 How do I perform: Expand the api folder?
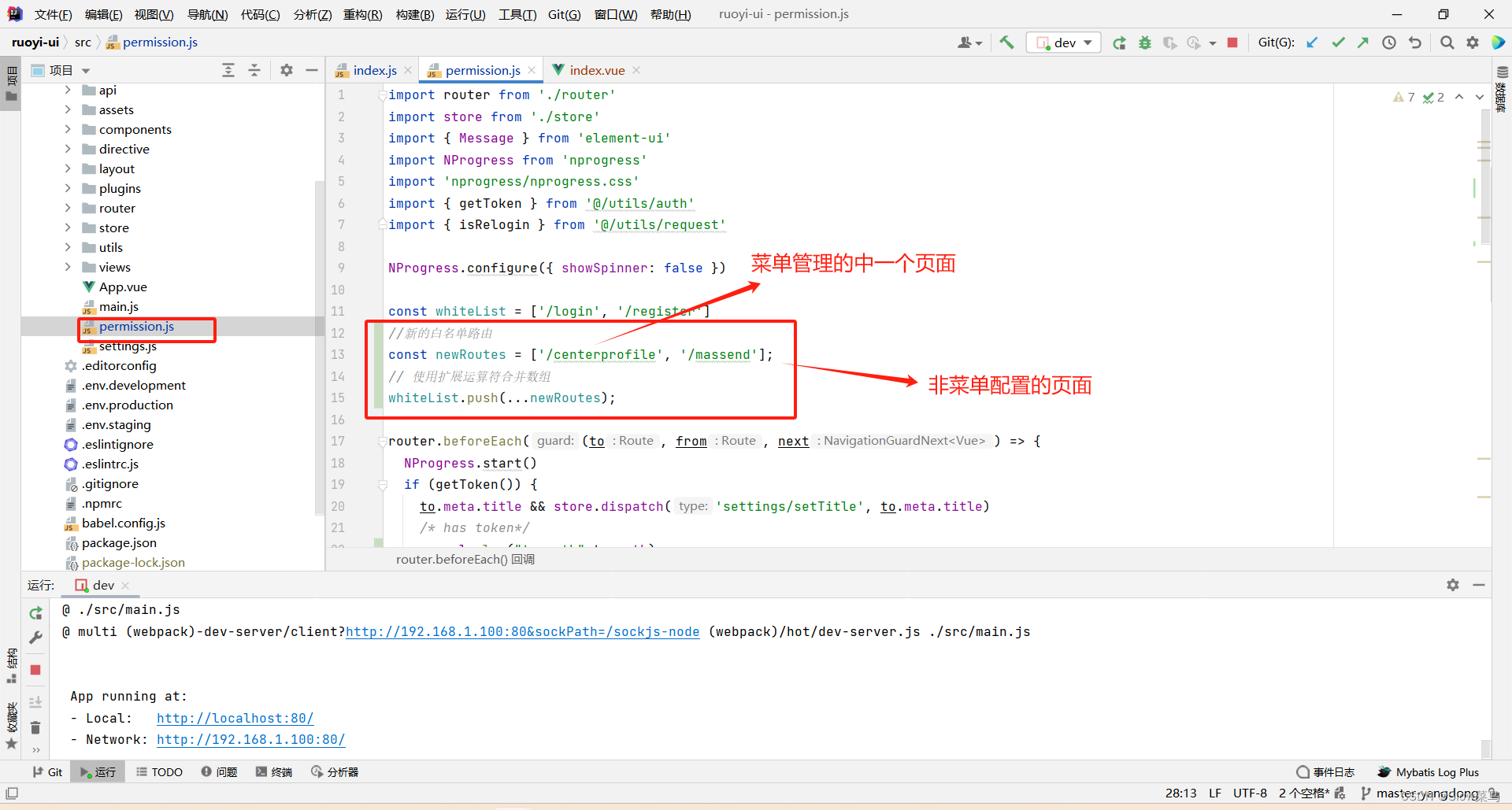tap(68, 90)
